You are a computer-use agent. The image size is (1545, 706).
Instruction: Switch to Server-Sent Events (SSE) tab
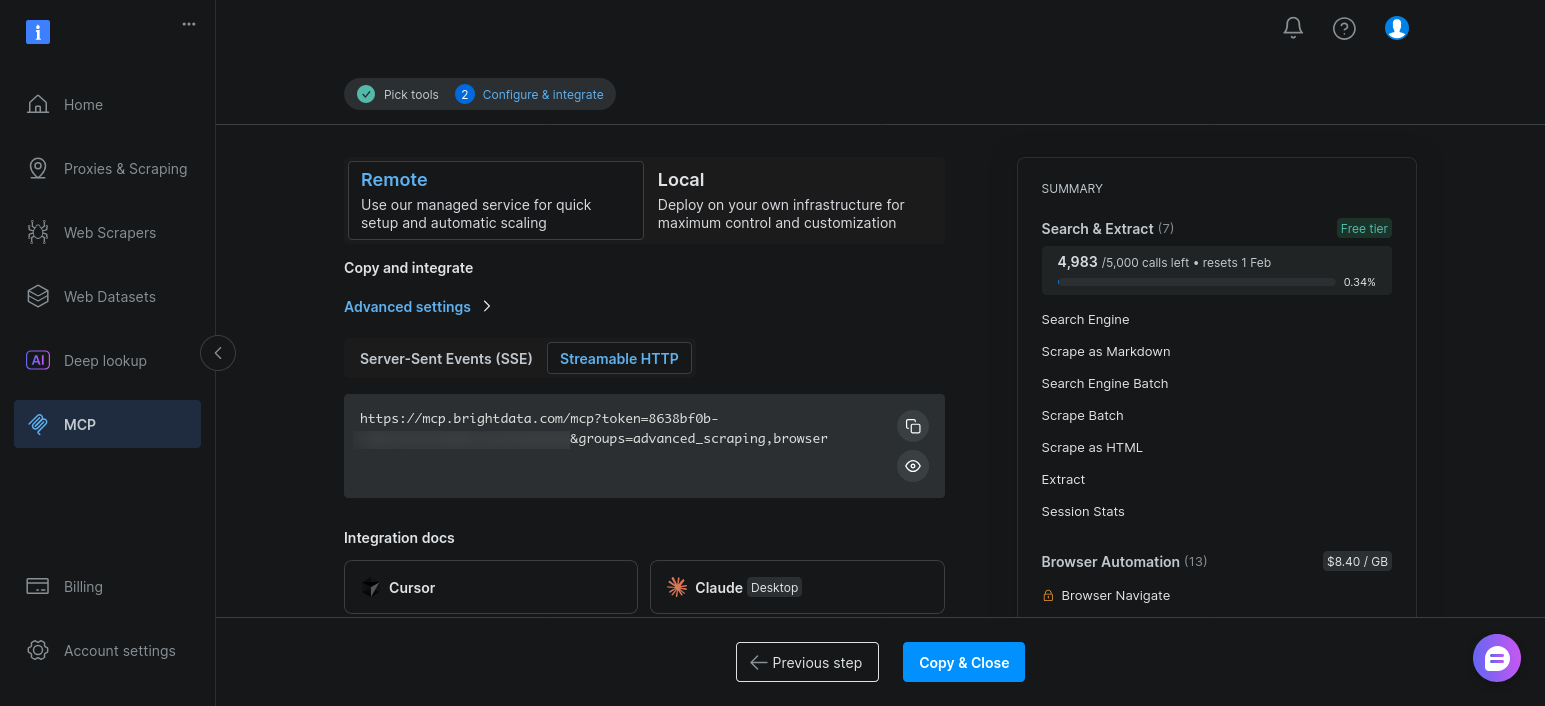coord(446,359)
